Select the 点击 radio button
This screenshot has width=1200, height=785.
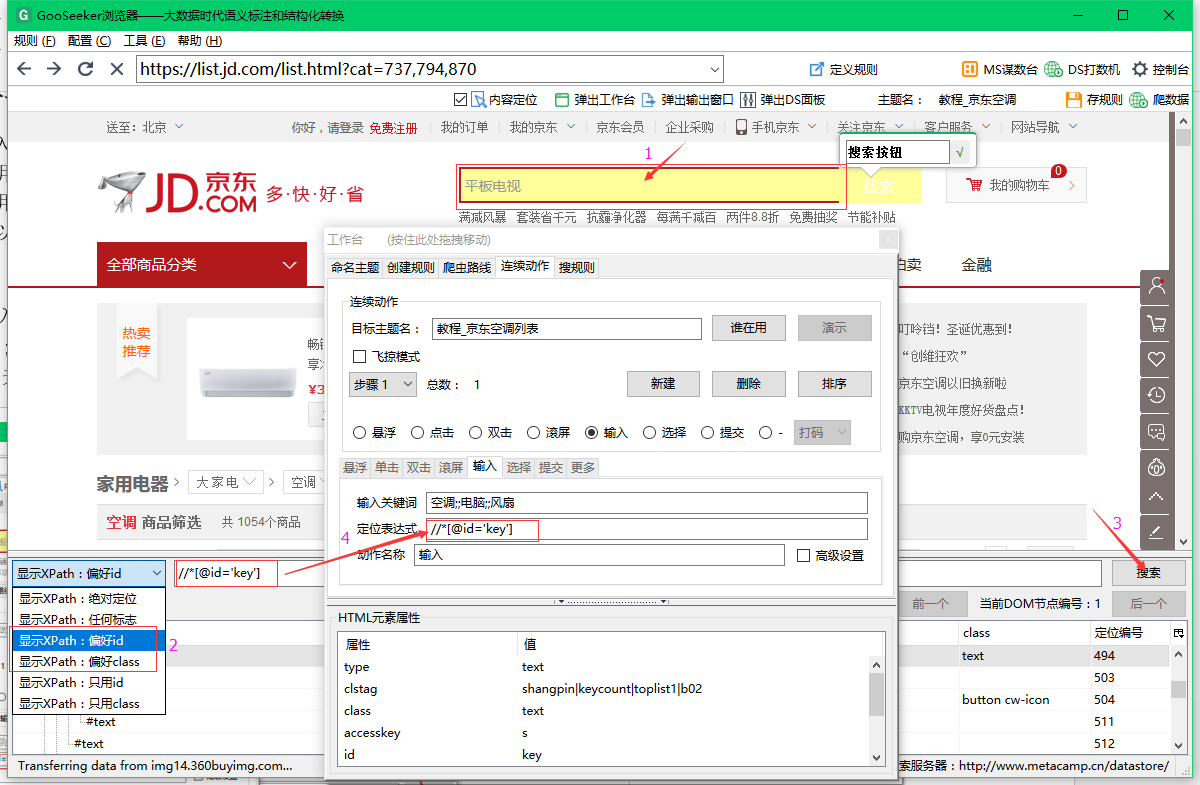click(418, 433)
